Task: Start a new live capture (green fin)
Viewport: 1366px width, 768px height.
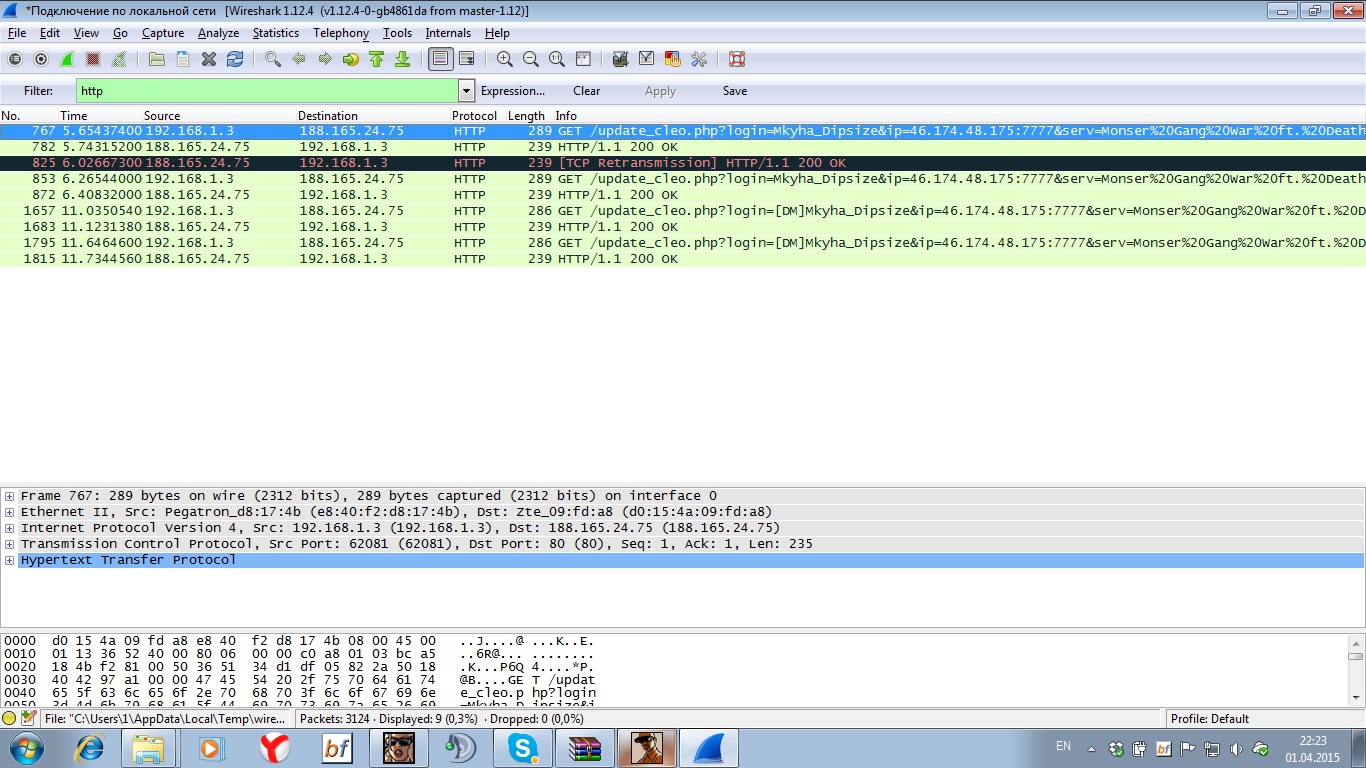Action: pos(67,59)
